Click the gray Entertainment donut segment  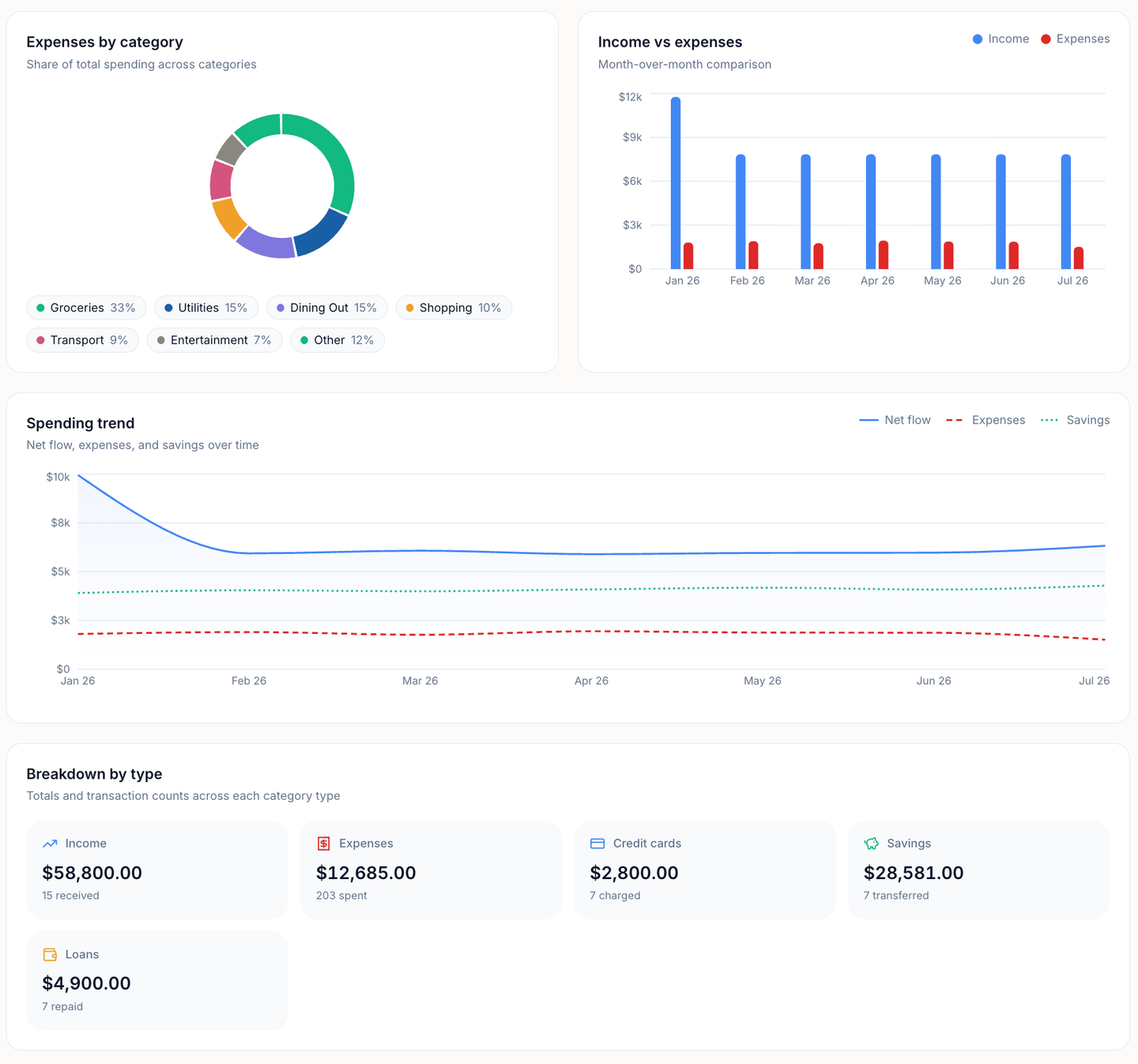coord(231,150)
